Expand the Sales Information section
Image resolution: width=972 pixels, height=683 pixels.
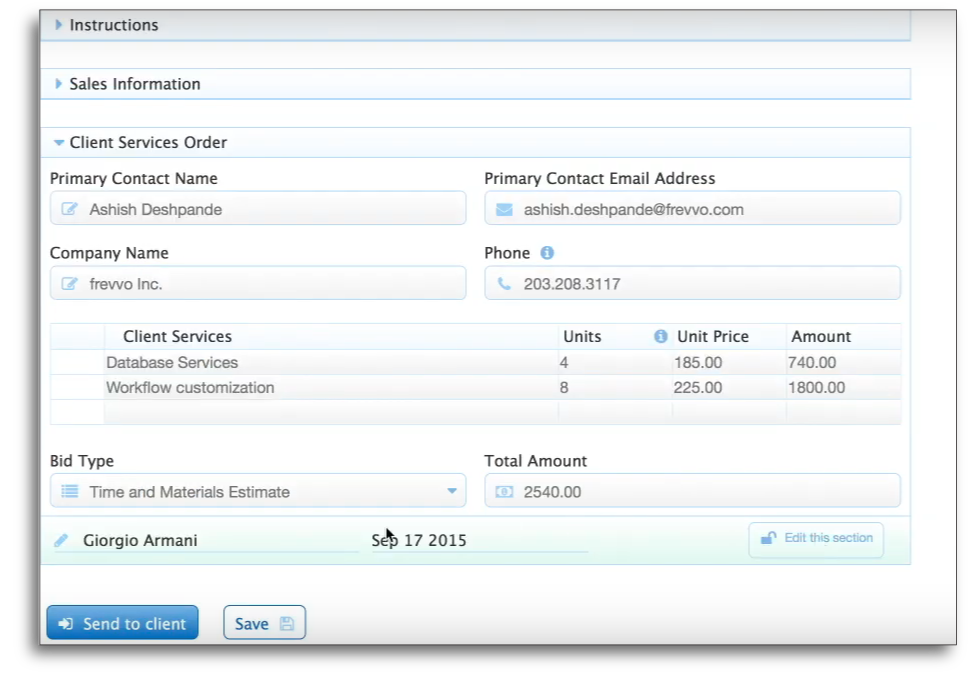[58, 84]
